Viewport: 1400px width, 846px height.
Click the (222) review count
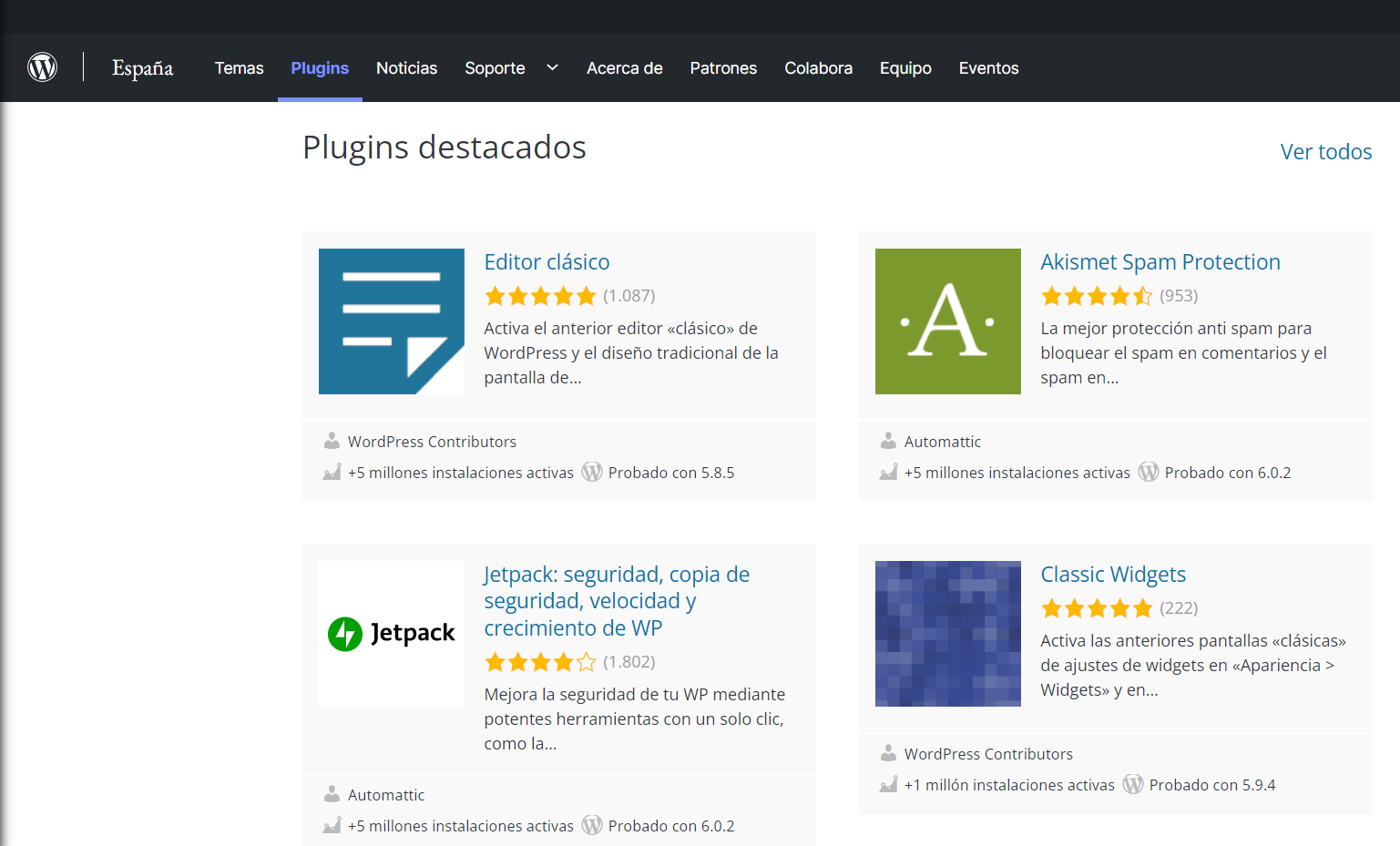(1179, 608)
